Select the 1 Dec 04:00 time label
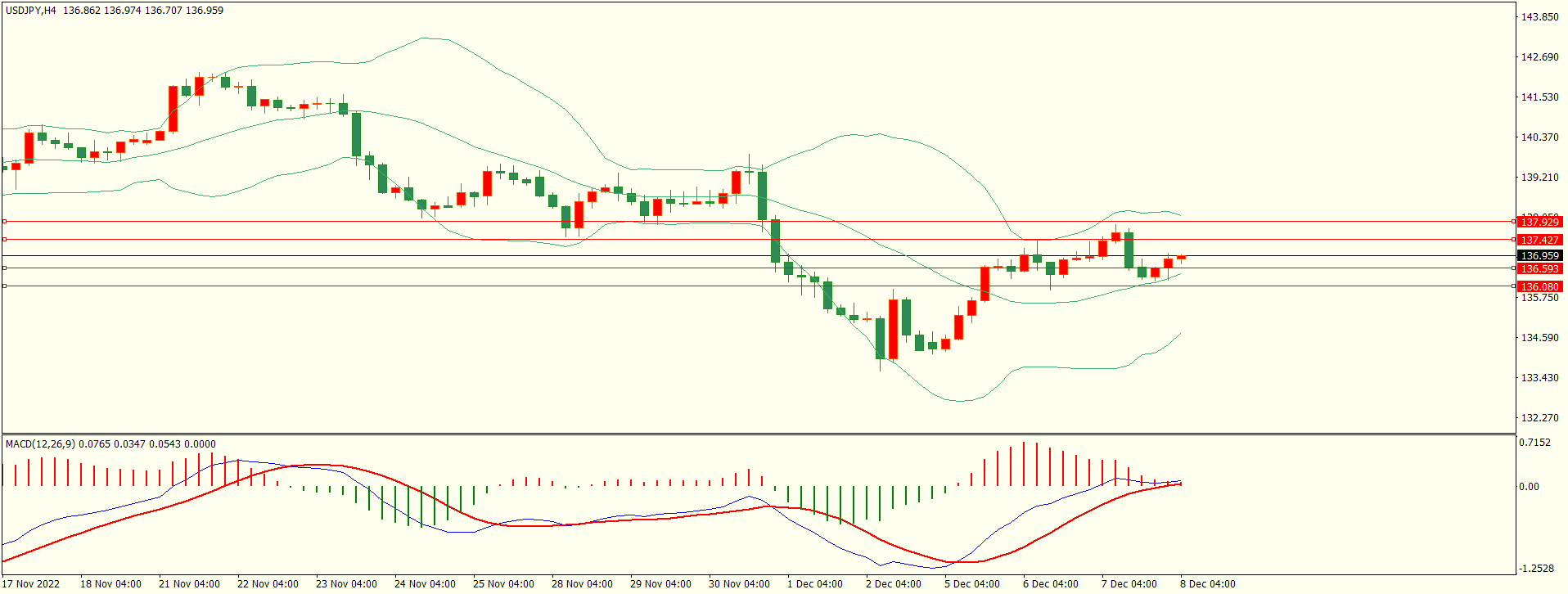Viewport: 1568px width, 594px height. [814, 583]
